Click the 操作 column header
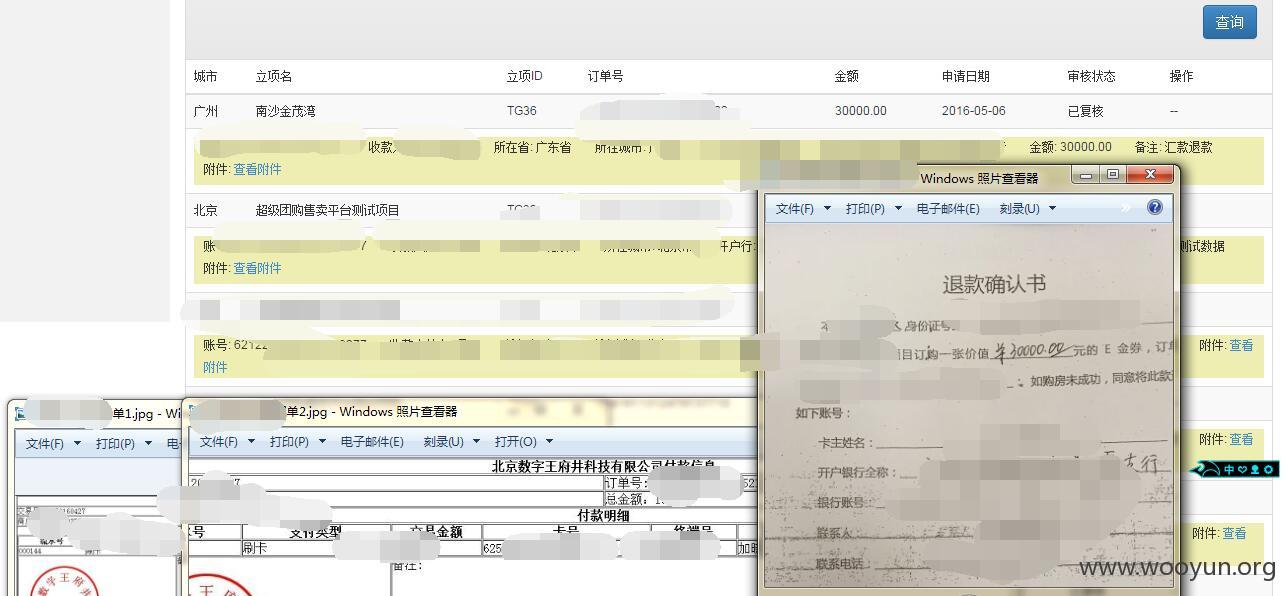1285x596 pixels. (1181, 76)
